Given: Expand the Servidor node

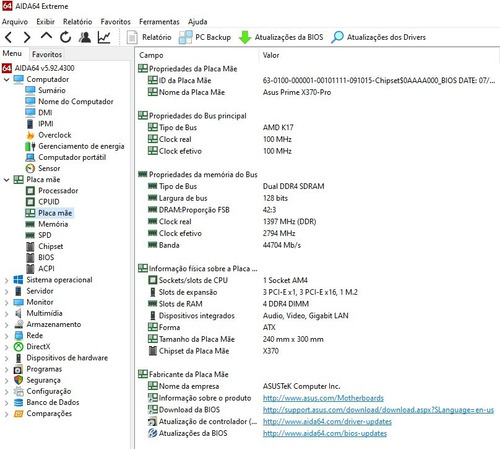Looking at the screenshot, I should pyautogui.click(x=6, y=291).
